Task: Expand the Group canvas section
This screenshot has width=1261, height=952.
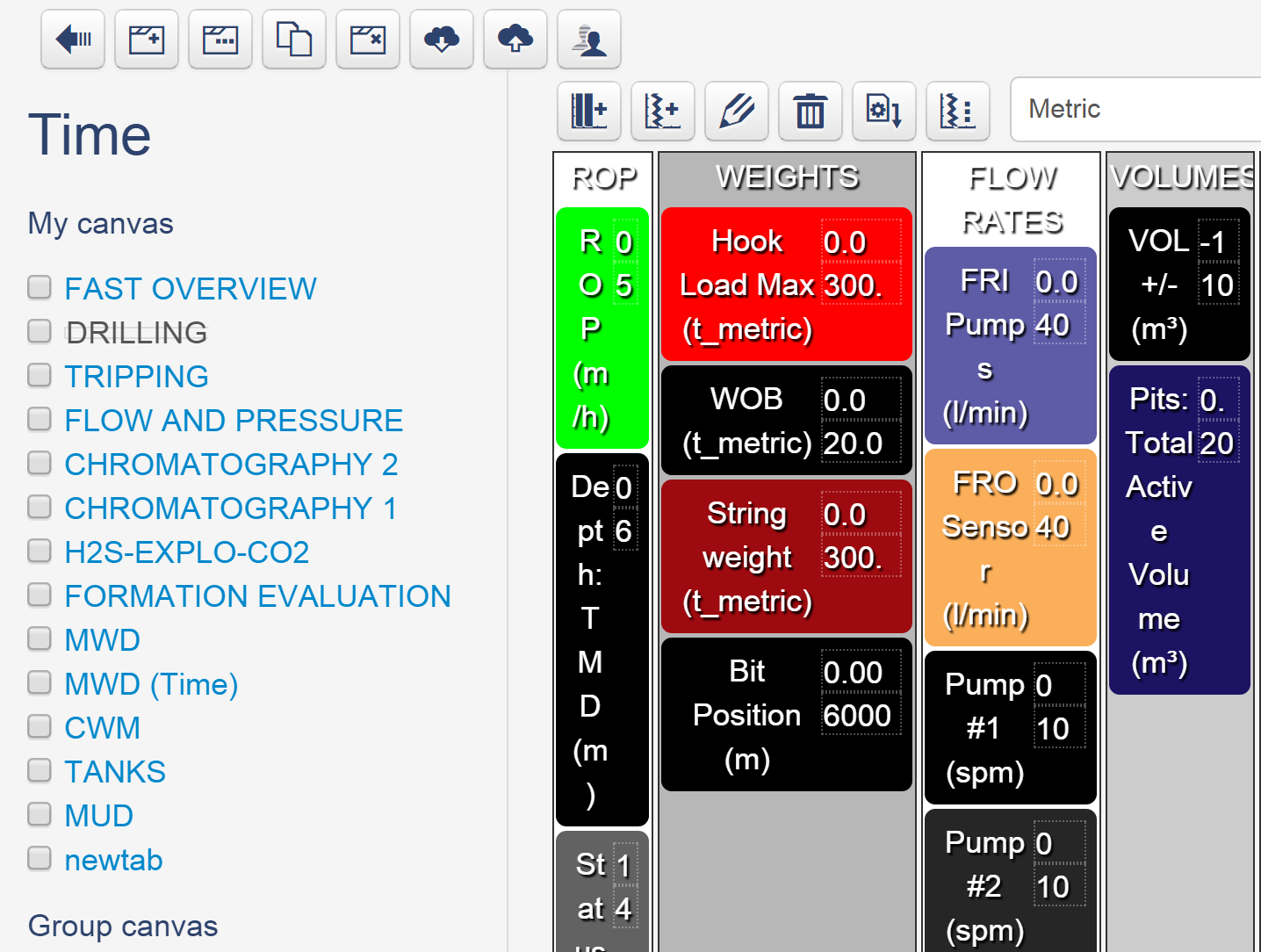Action: tap(123, 926)
